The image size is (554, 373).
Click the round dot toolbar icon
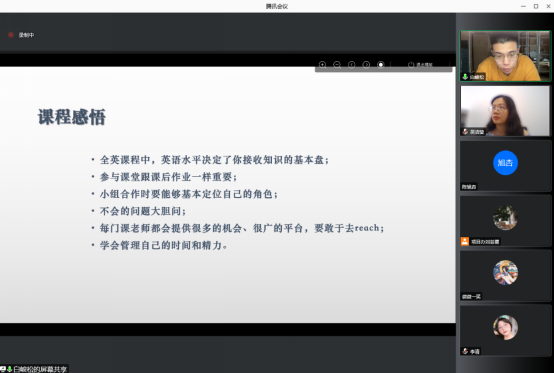tap(381, 65)
